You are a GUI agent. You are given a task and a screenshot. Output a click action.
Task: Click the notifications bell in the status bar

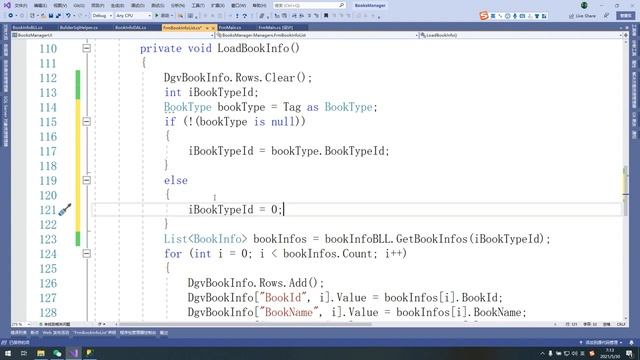(631, 342)
